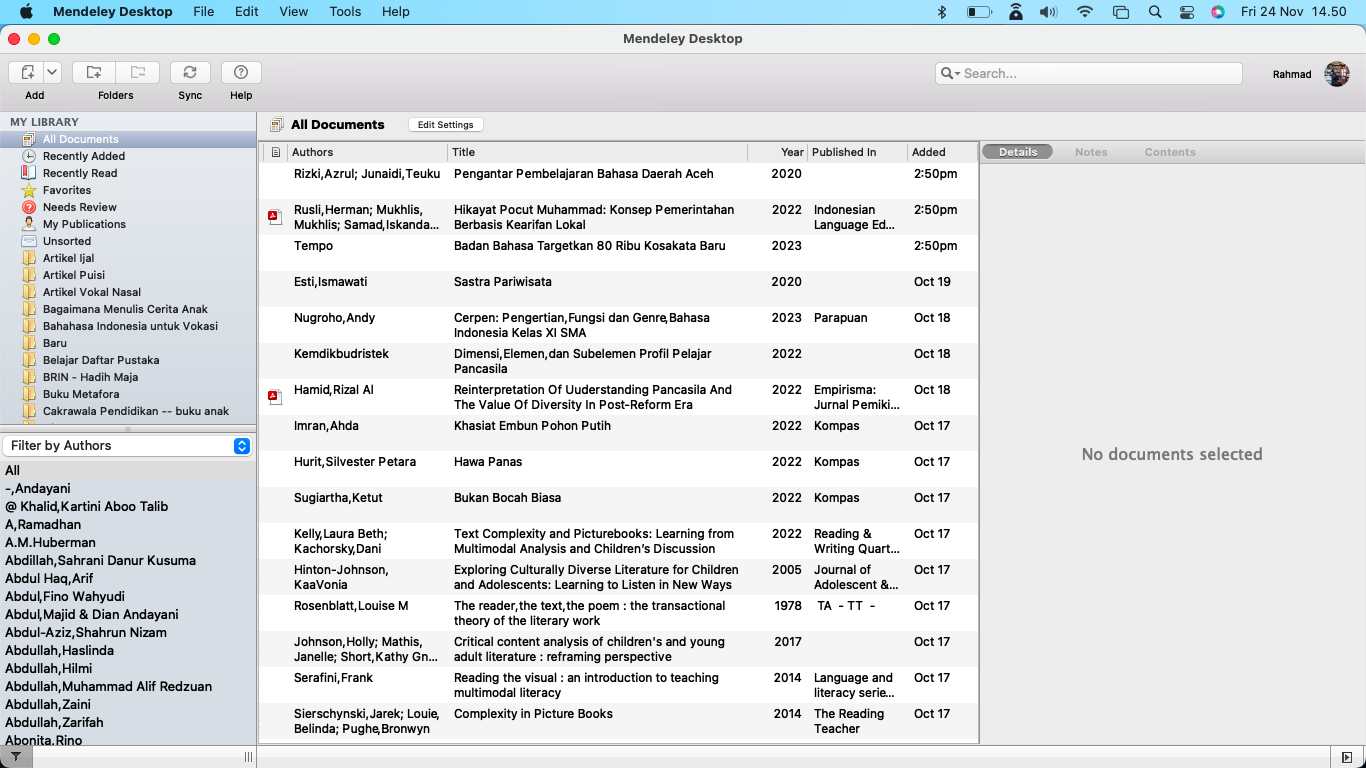Sort by the Year column header

tap(777, 152)
